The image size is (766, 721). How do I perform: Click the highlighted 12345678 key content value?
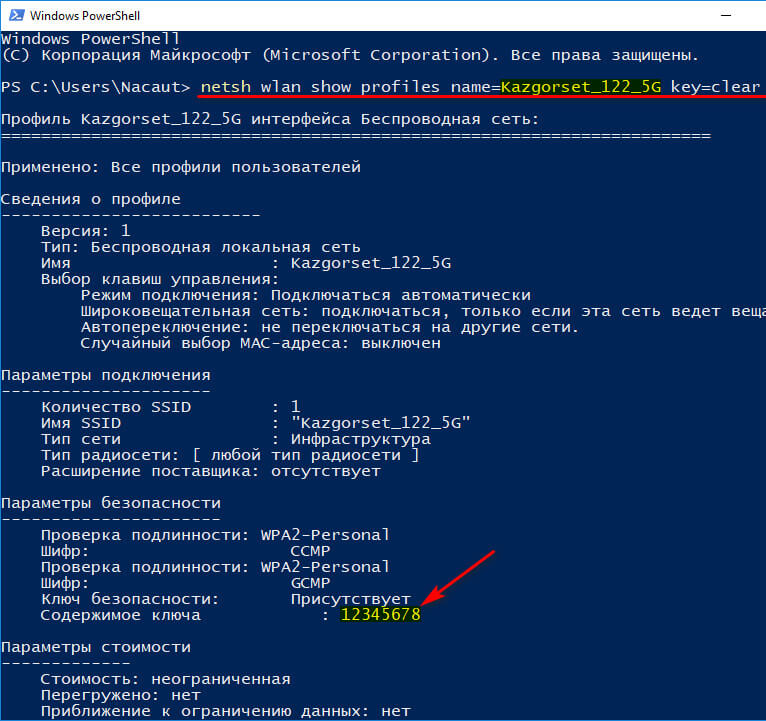[x=380, y=616]
